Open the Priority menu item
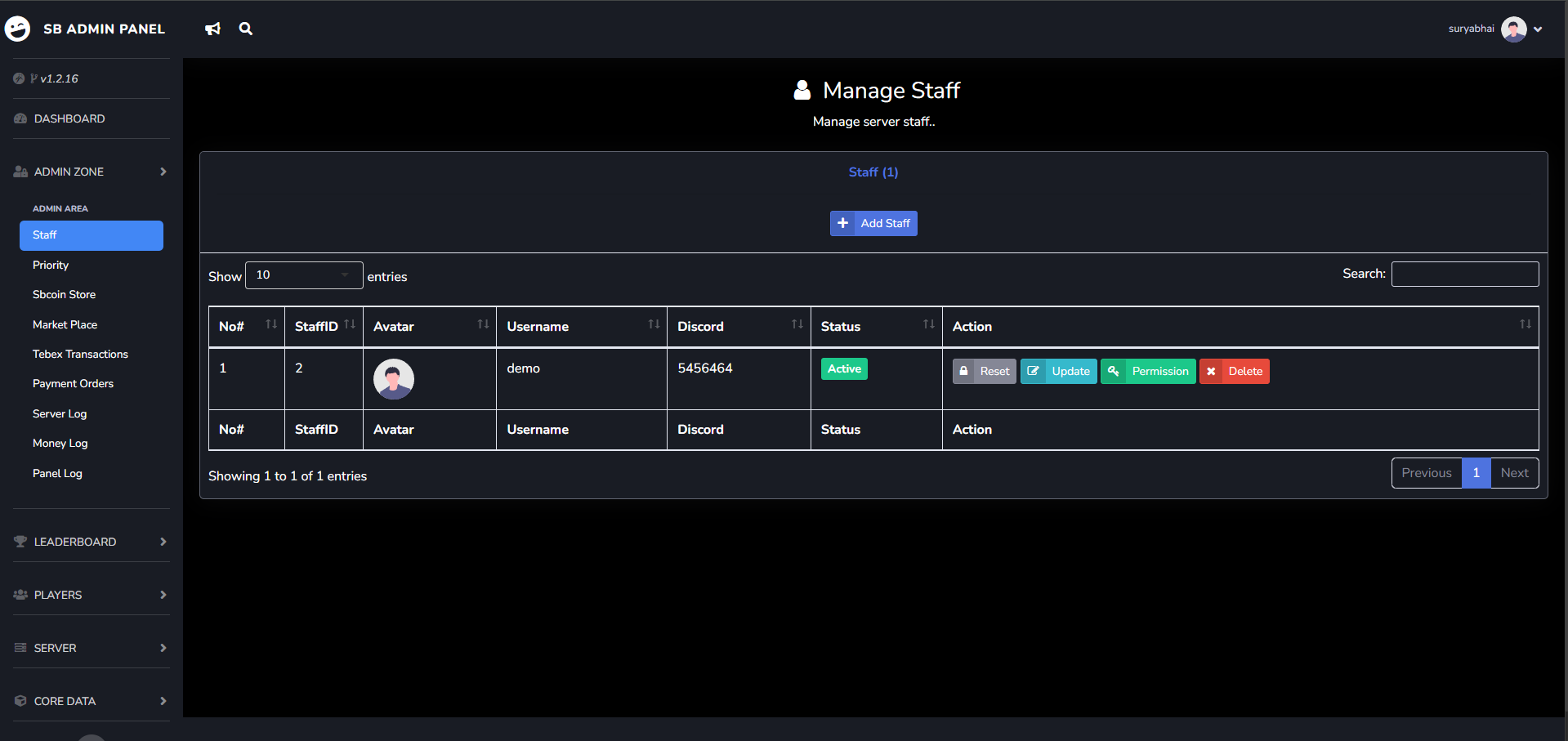 point(51,265)
